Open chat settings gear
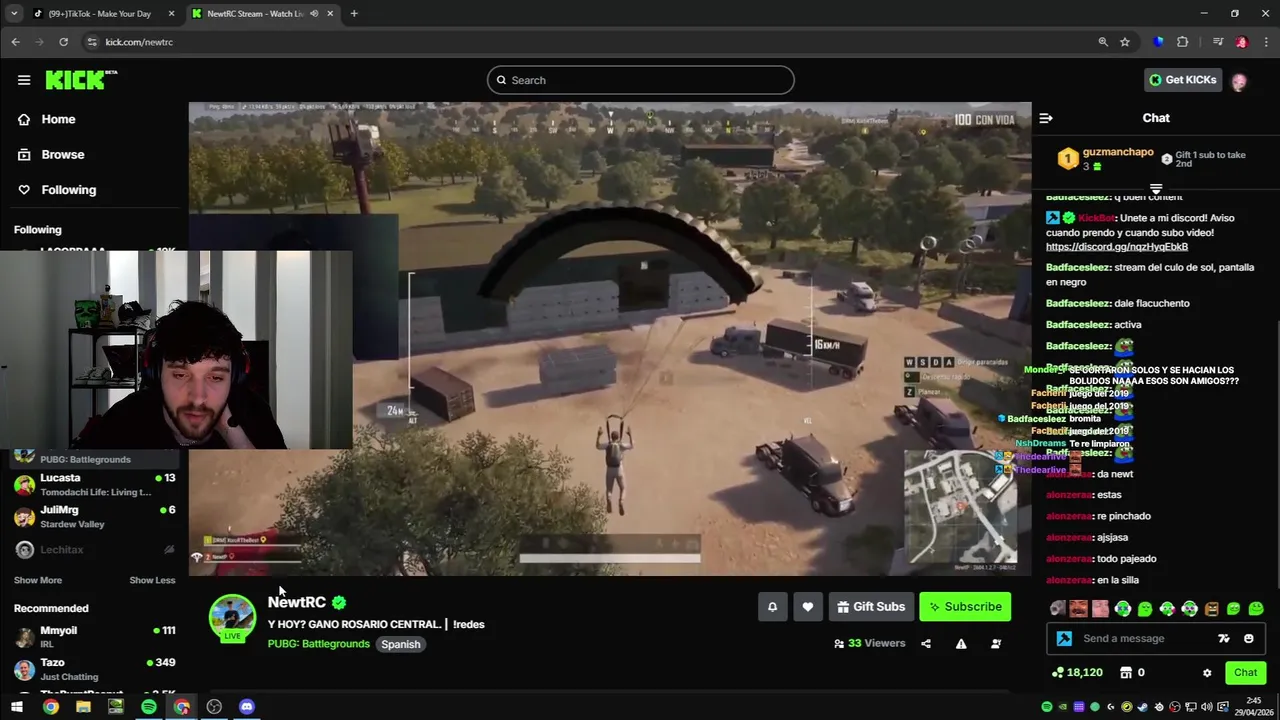This screenshot has width=1280, height=720. [x=1207, y=673]
